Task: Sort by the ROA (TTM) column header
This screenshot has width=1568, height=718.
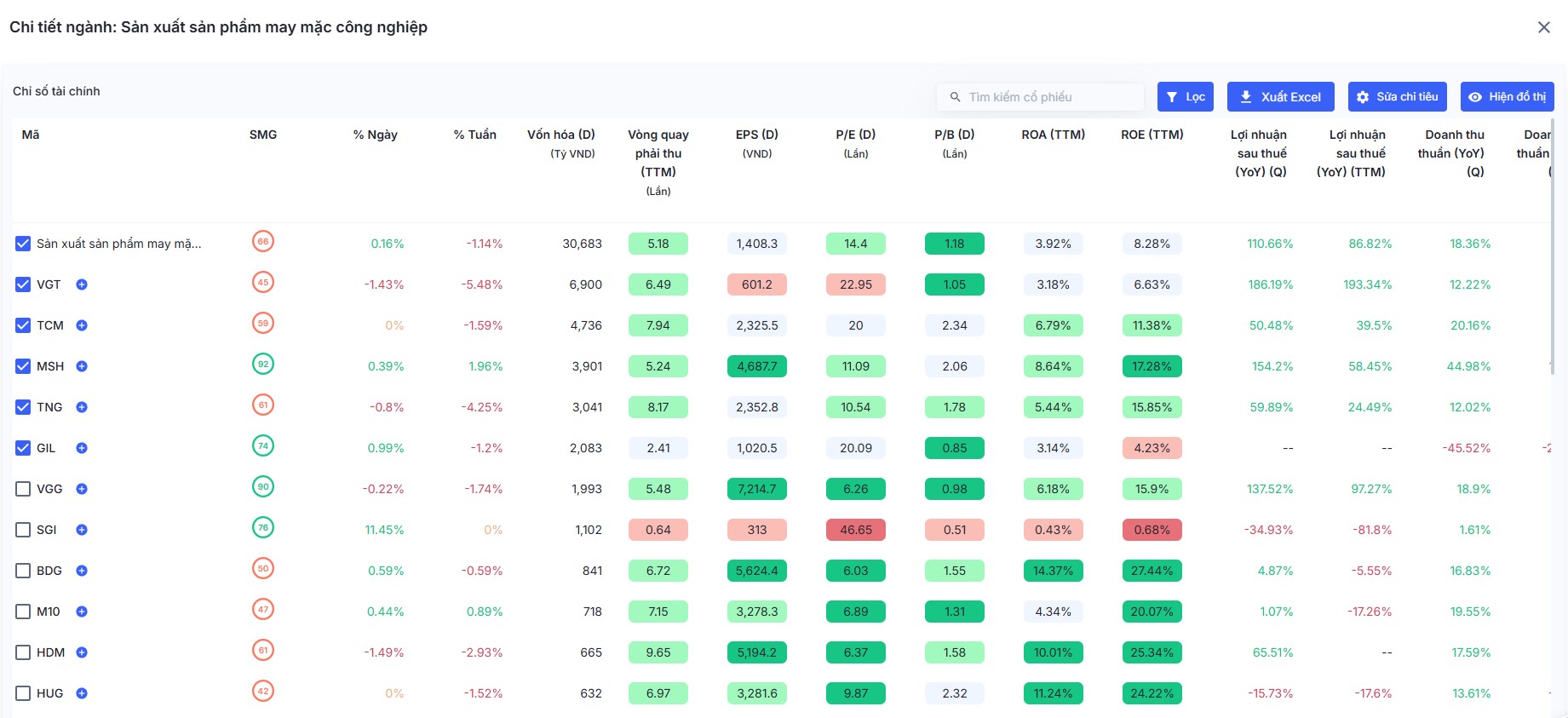Action: (x=1054, y=135)
